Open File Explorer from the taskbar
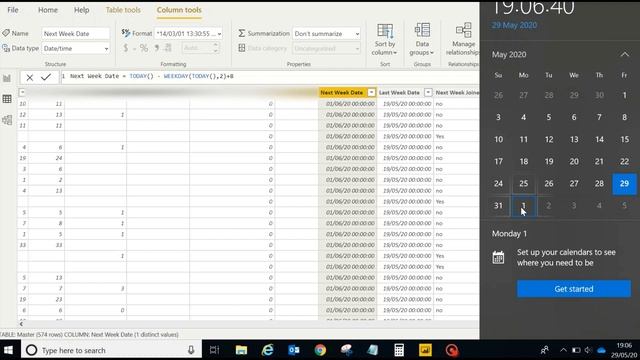 point(241,350)
